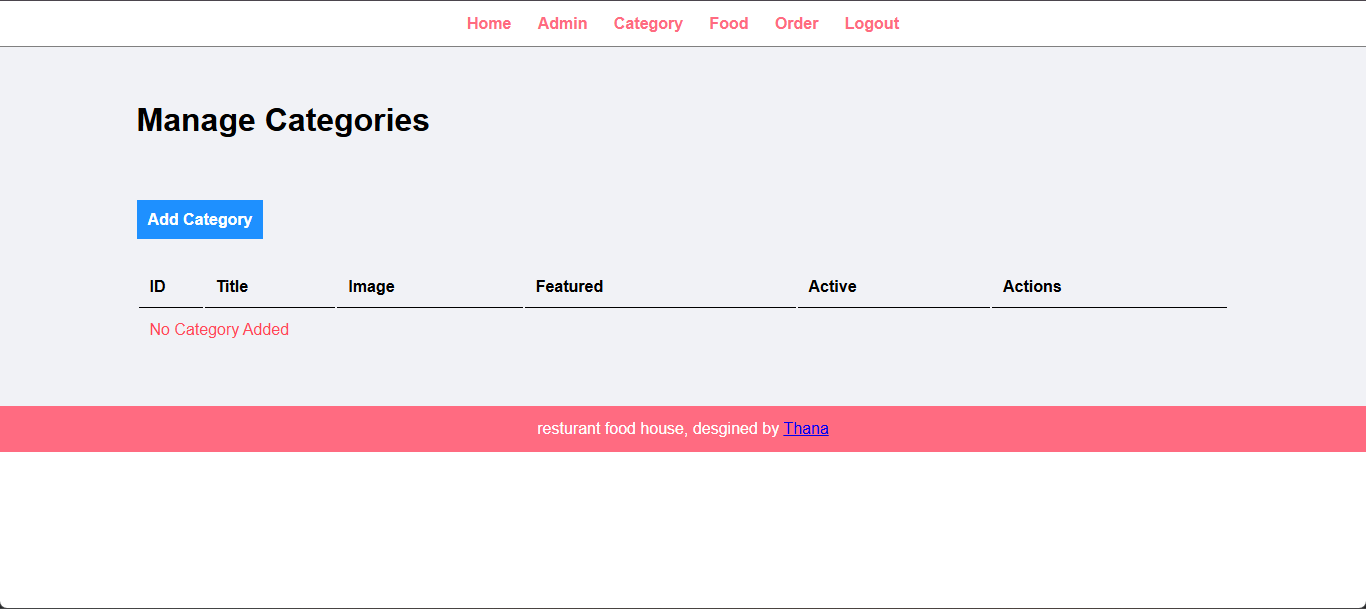
Task: Navigate to the Order page
Action: pyautogui.click(x=796, y=24)
